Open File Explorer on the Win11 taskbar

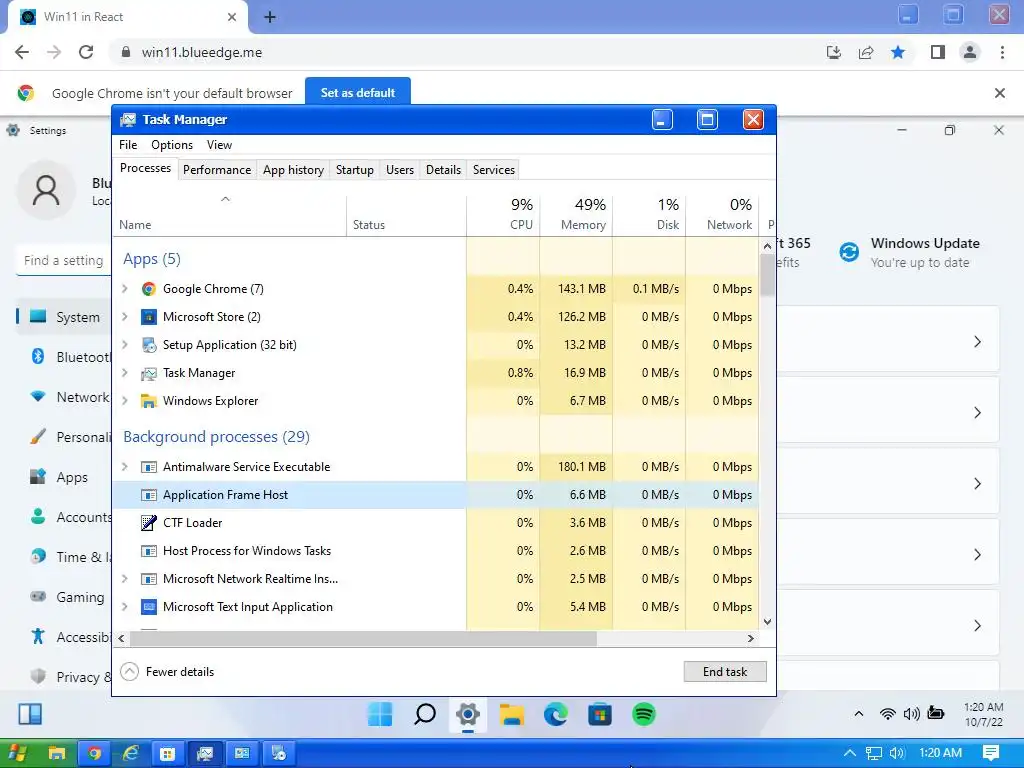pyautogui.click(x=512, y=714)
